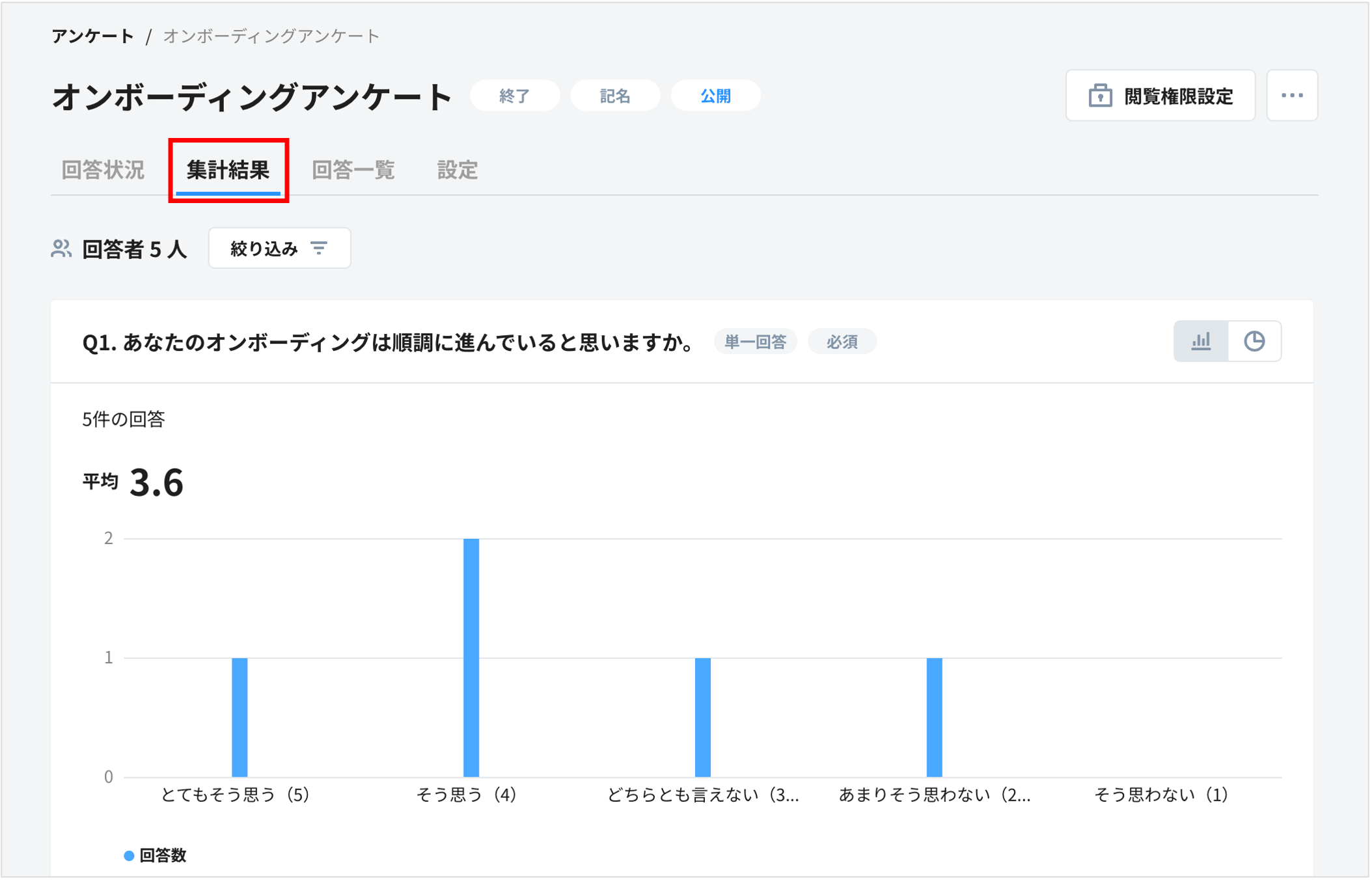1372x880 pixels.
Task: Click the 公開 status badge
Action: (715, 95)
